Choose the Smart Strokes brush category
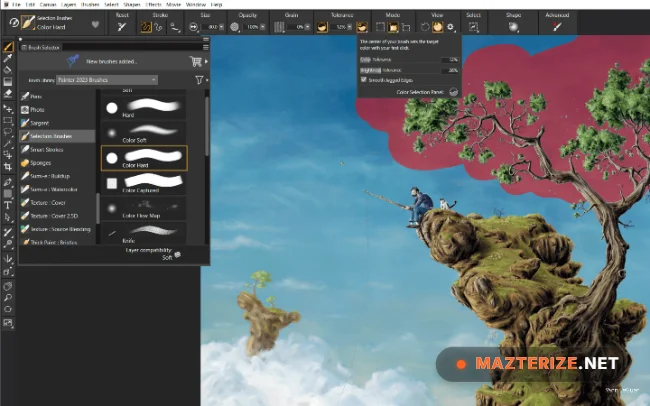This screenshot has width=650, height=406. click(58, 149)
